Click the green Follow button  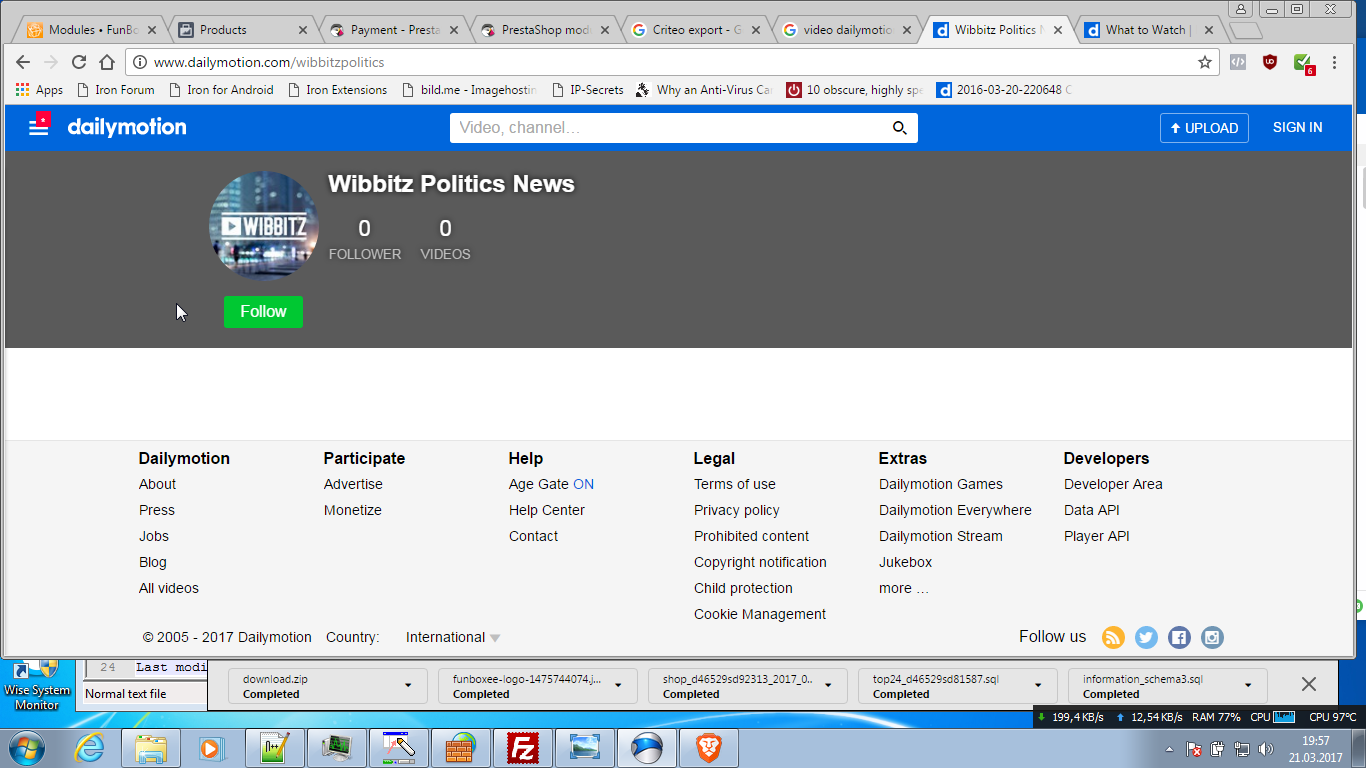click(263, 311)
